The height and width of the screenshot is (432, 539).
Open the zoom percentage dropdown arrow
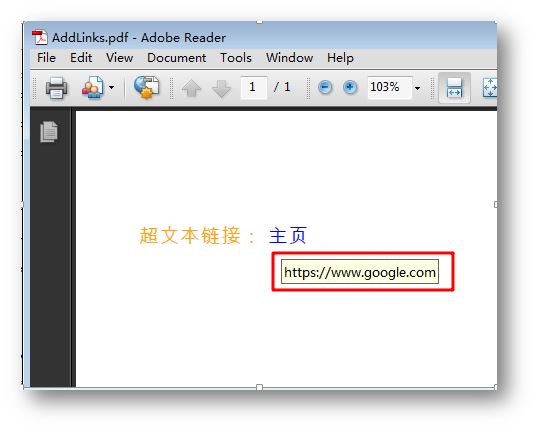coord(417,88)
